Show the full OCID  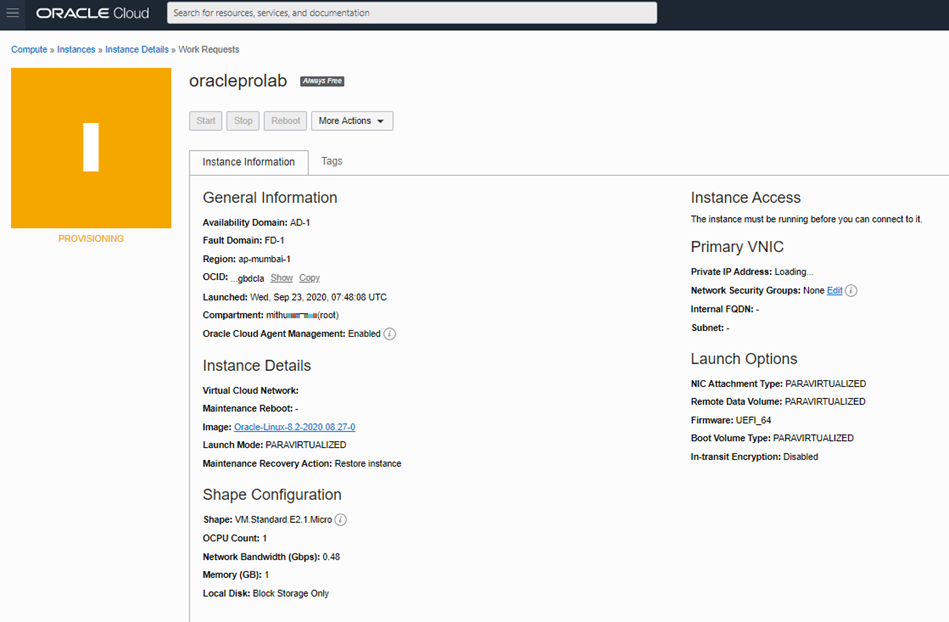281,278
